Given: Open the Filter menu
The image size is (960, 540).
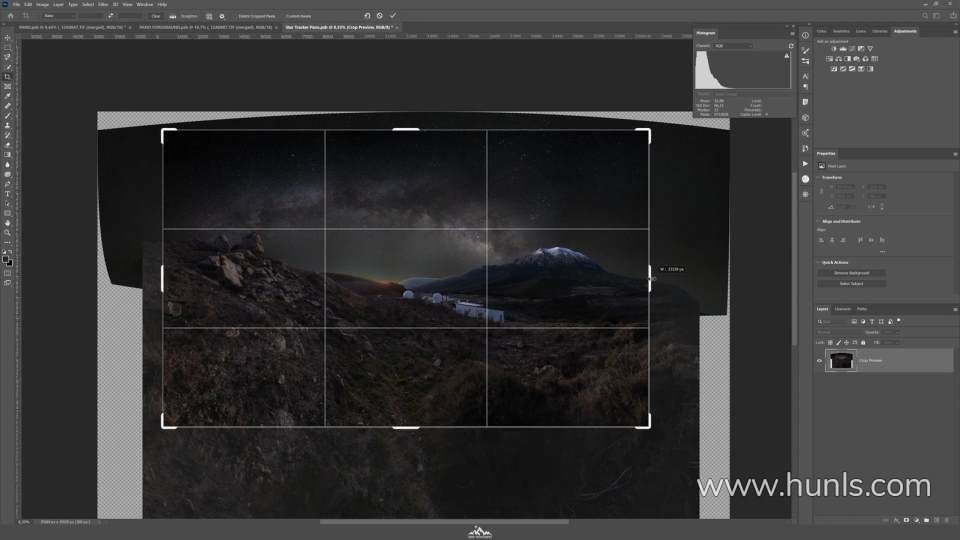Looking at the screenshot, I should coord(103,4).
